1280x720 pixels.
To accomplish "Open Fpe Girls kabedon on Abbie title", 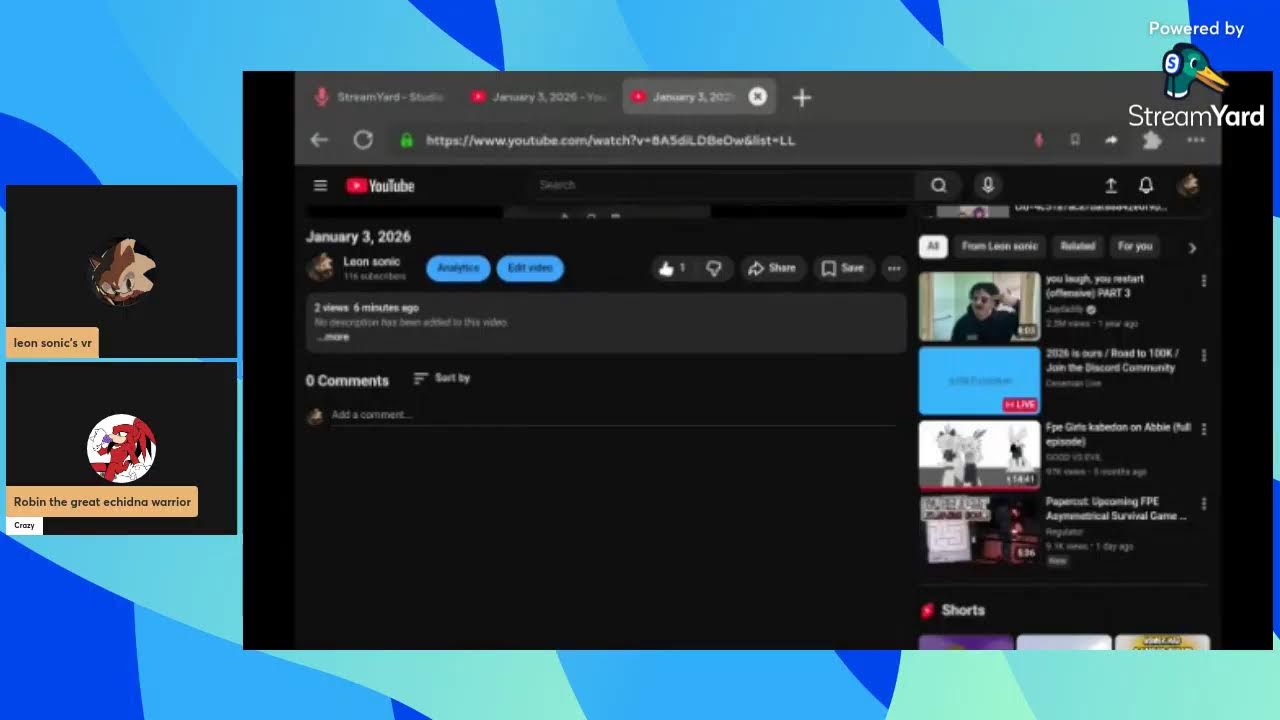I will pos(1118,434).
